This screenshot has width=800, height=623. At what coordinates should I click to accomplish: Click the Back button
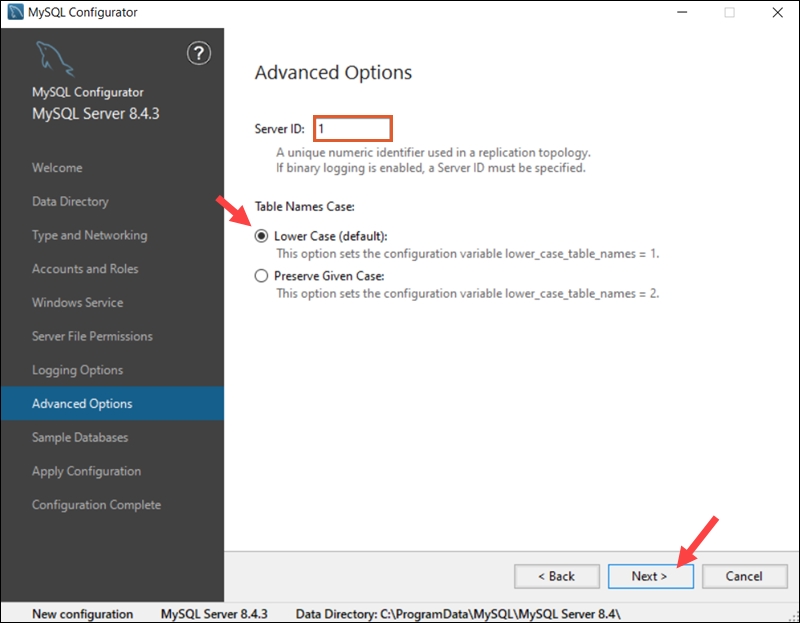tap(557, 576)
